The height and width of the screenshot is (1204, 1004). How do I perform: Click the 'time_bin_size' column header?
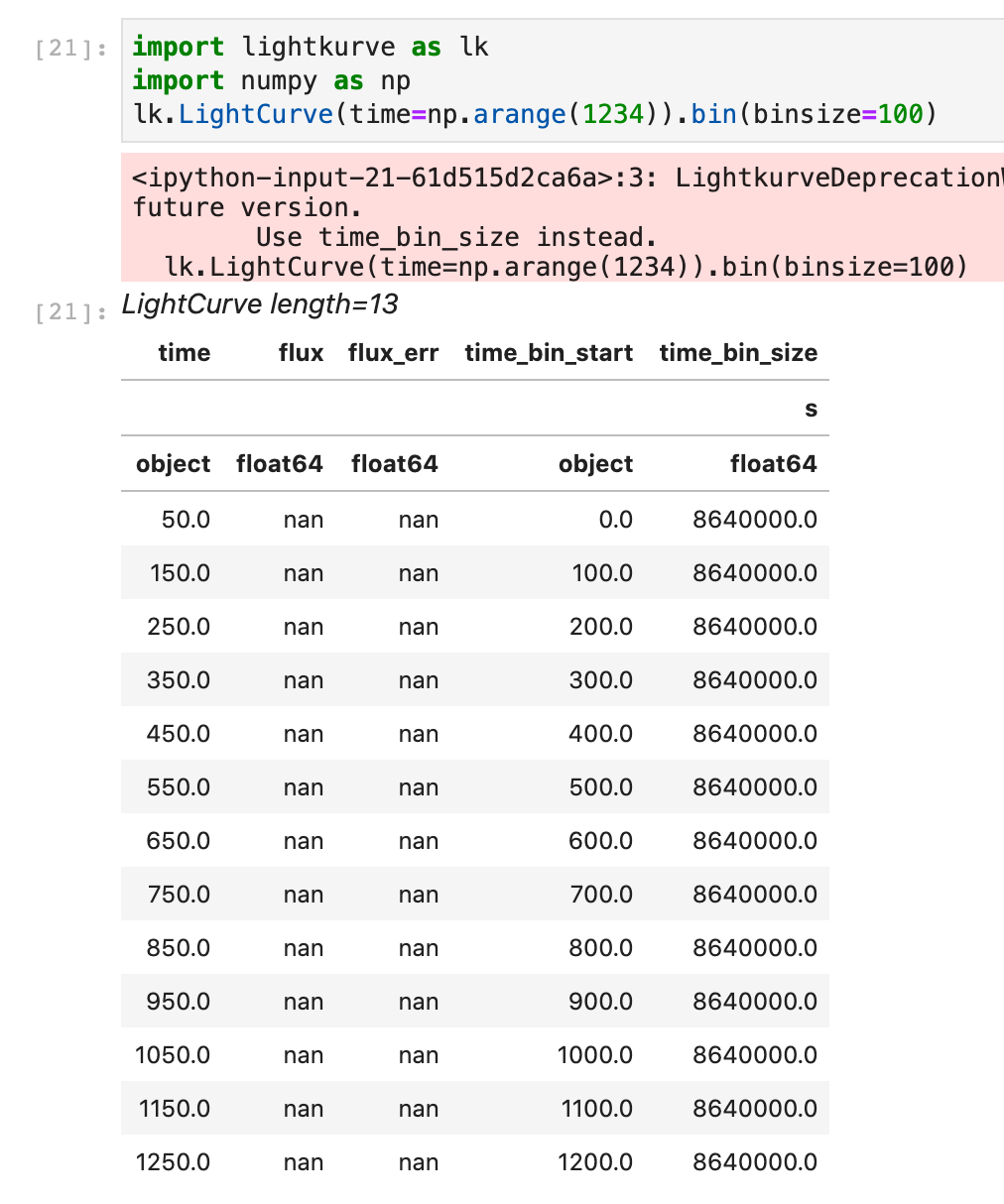point(738,353)
